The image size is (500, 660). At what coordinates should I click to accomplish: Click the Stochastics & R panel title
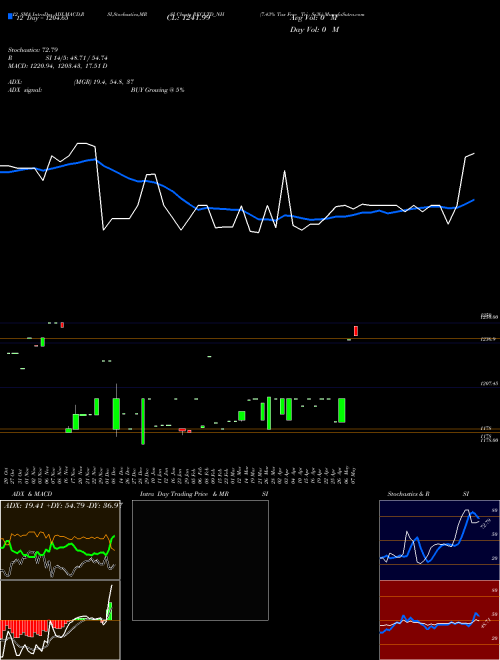click(x=409, y=494)
